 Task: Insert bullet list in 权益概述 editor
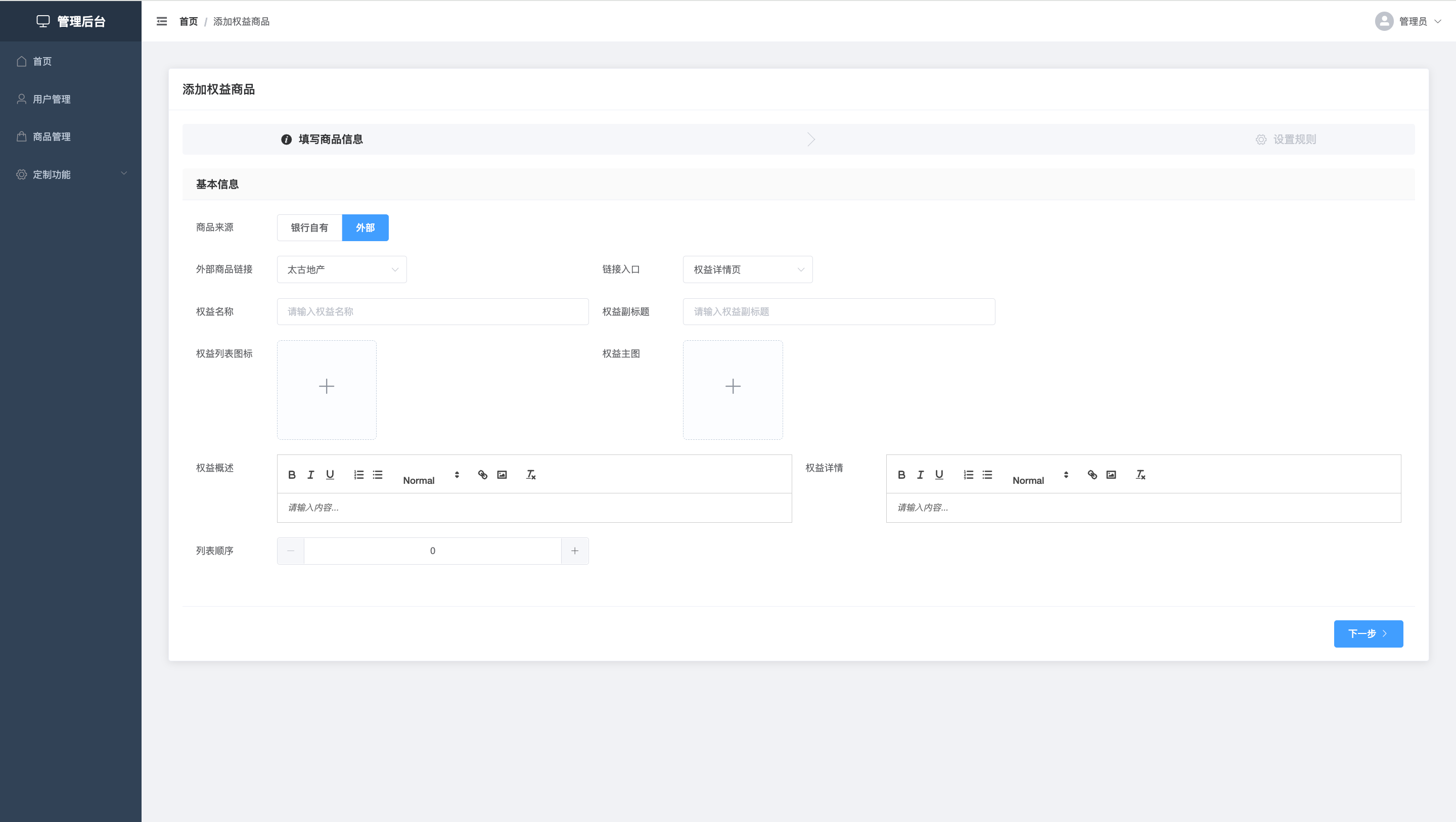pos(378,474)
